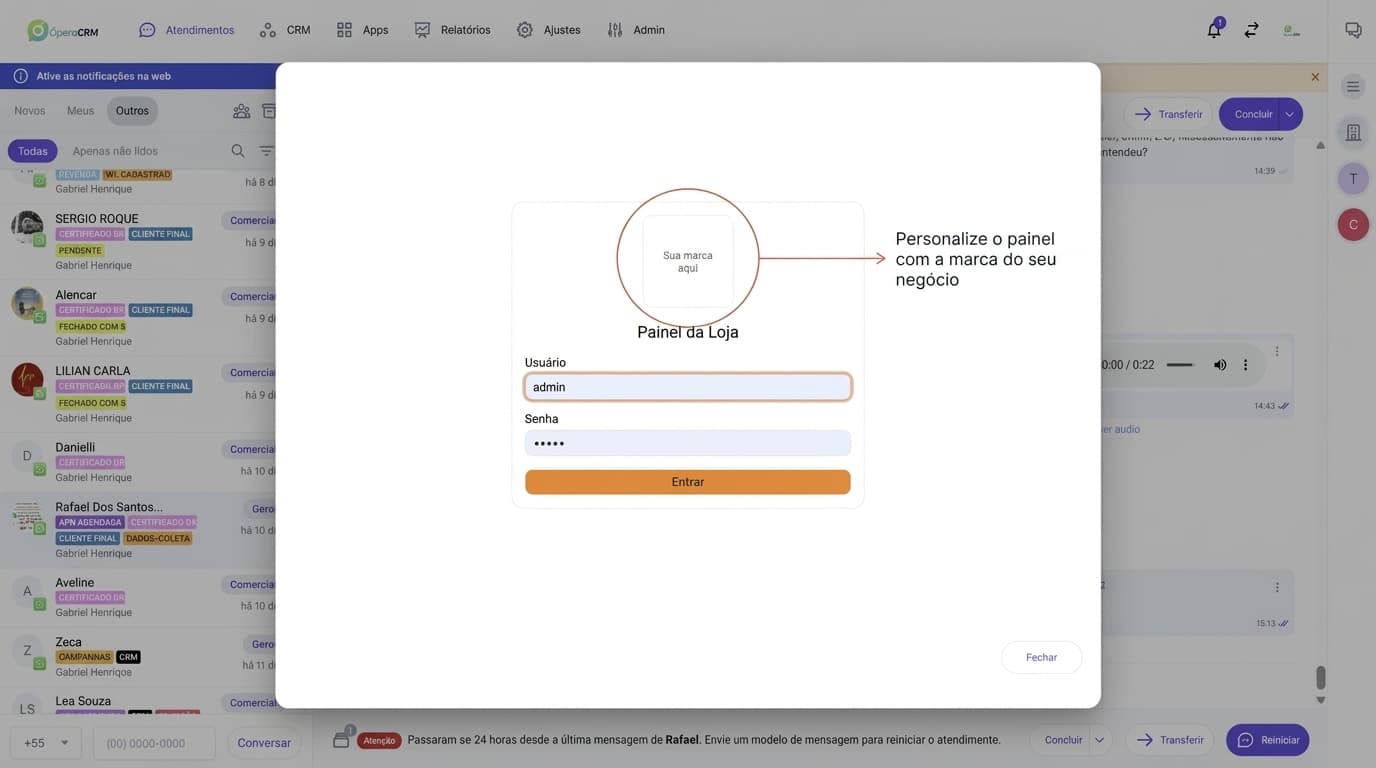This screenshot has width=1376, height=768.
Task: Dismiss the banner with the orange X
Action: coord(1315,77)
